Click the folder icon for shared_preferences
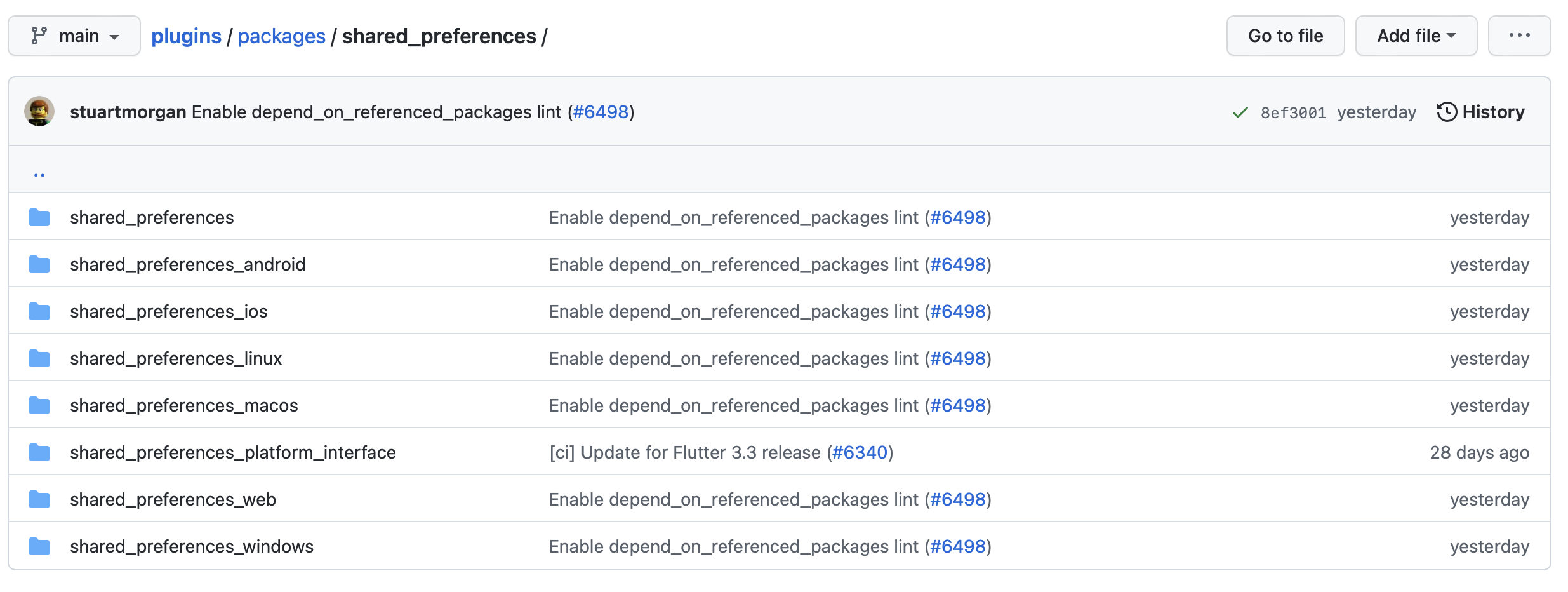 click(39, 217)
